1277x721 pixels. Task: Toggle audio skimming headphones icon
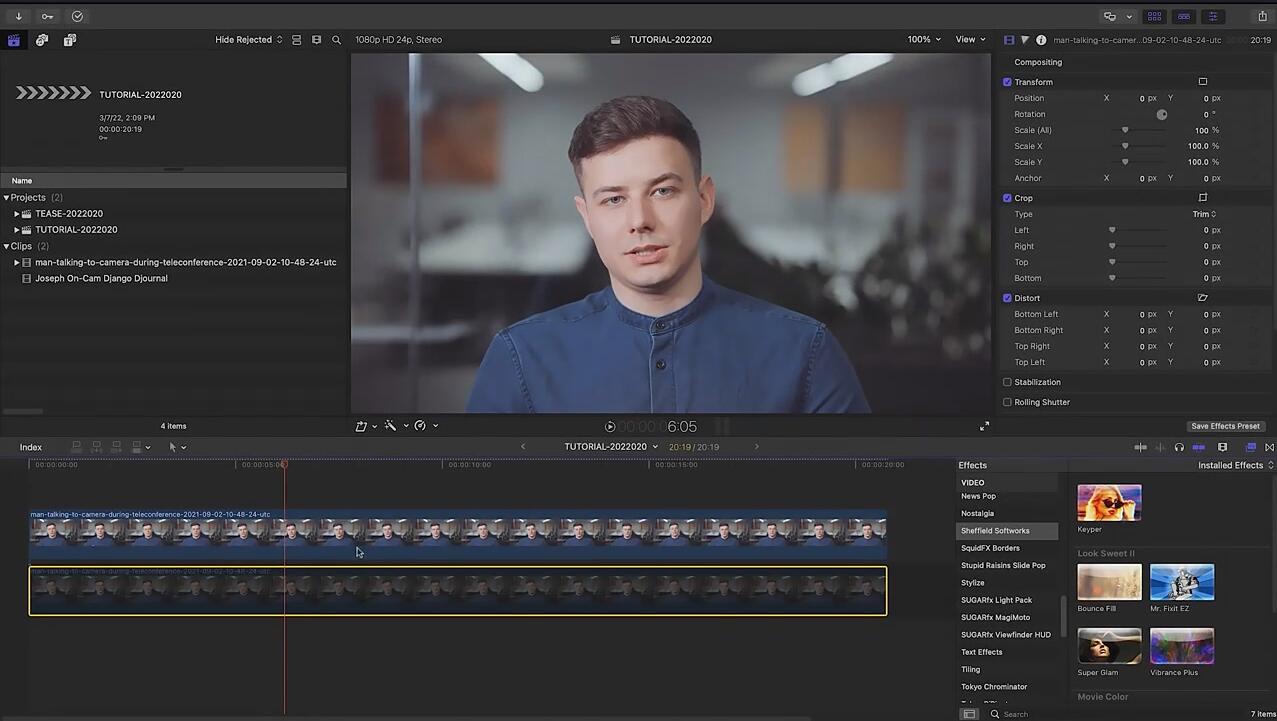click(1179, 447)
